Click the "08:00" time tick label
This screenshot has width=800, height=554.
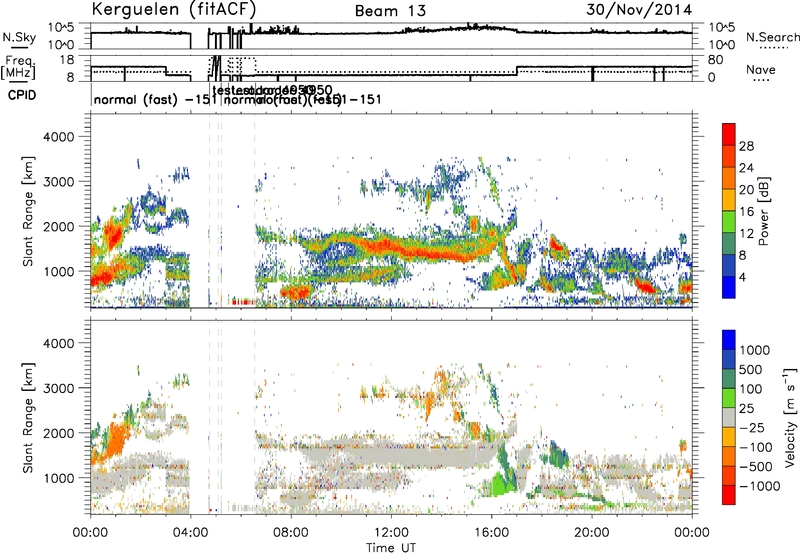(x=290, y=533)
